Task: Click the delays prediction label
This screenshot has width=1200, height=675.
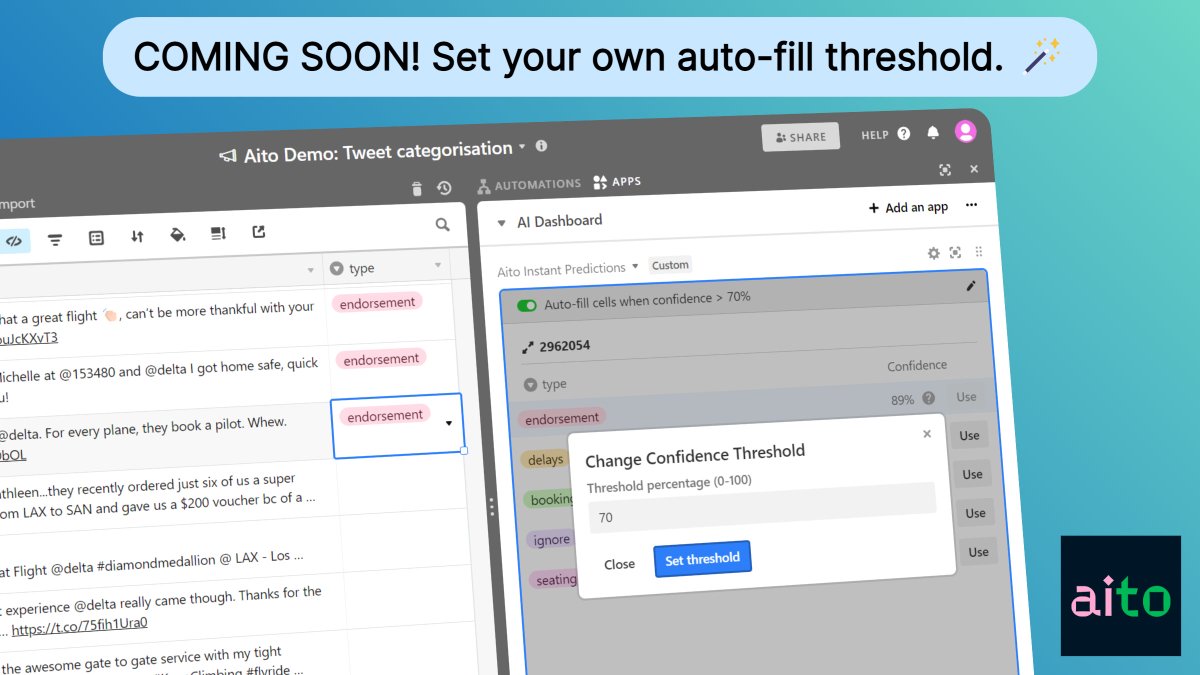Action: coord(545,460)
